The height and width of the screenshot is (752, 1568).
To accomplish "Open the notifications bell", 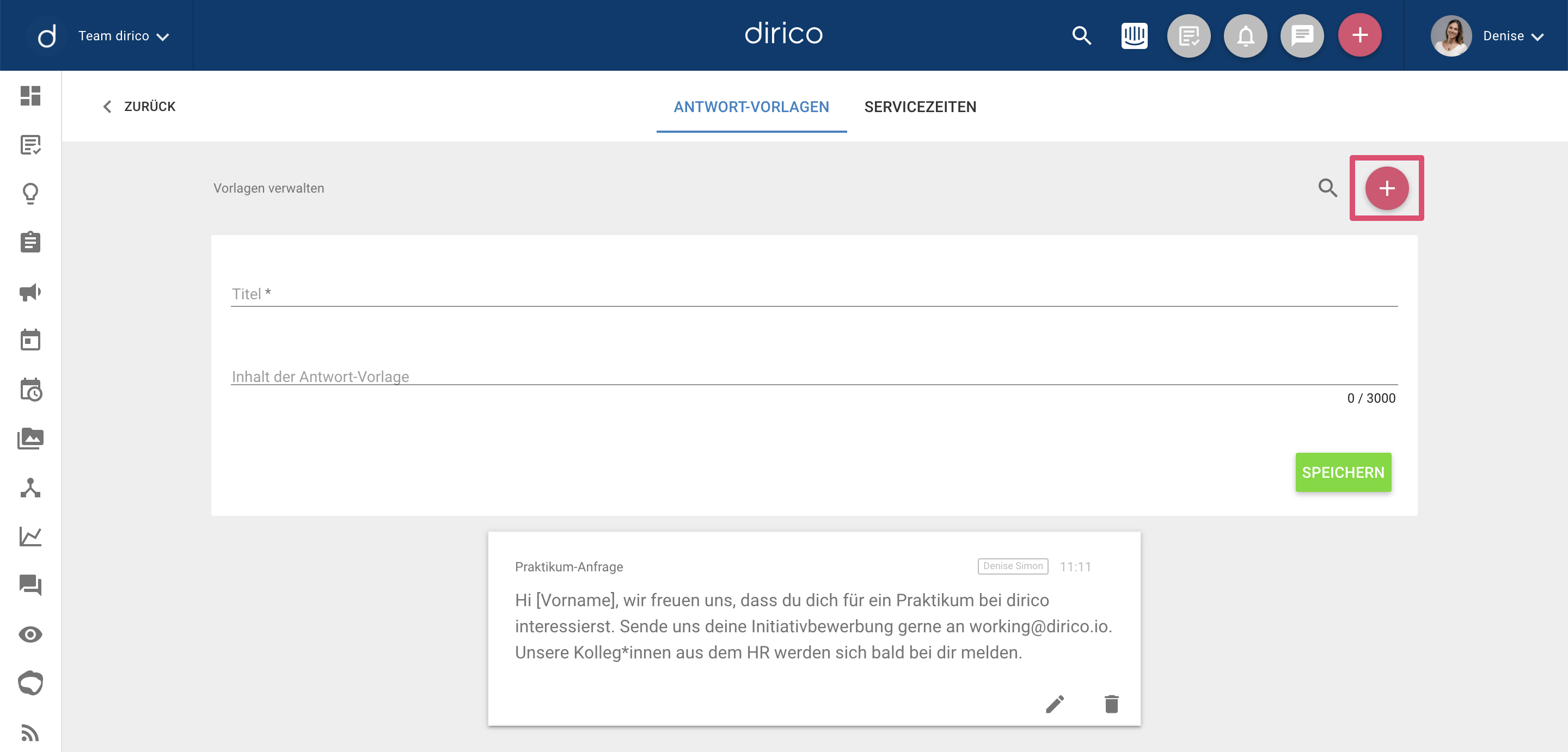I will (x=1245, y=36).
